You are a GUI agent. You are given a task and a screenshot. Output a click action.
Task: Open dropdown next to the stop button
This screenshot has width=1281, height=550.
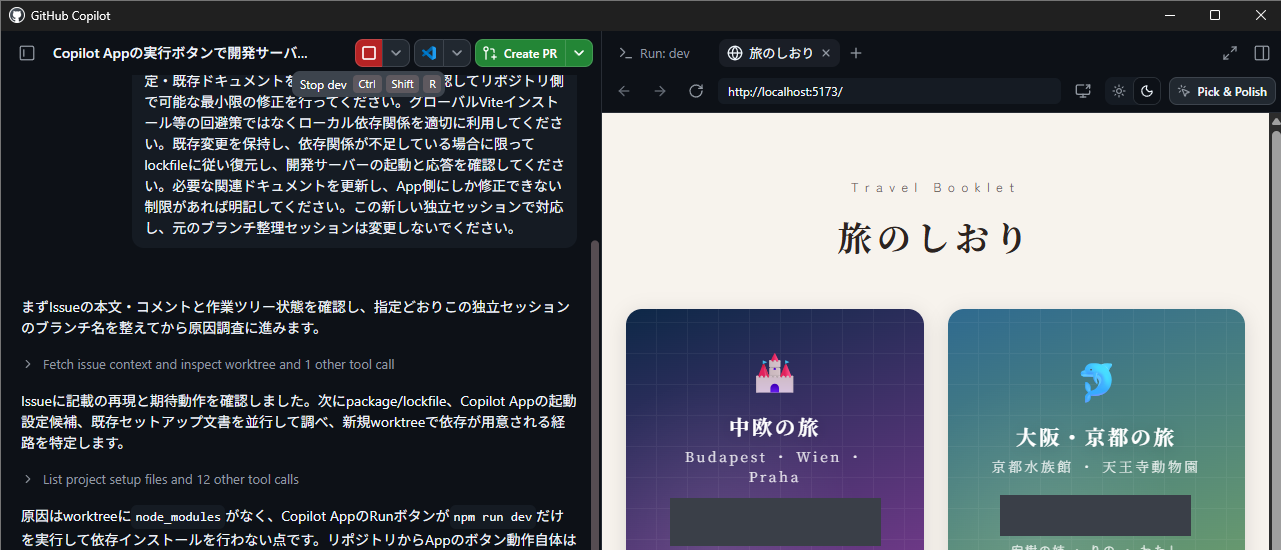[397, 53]
